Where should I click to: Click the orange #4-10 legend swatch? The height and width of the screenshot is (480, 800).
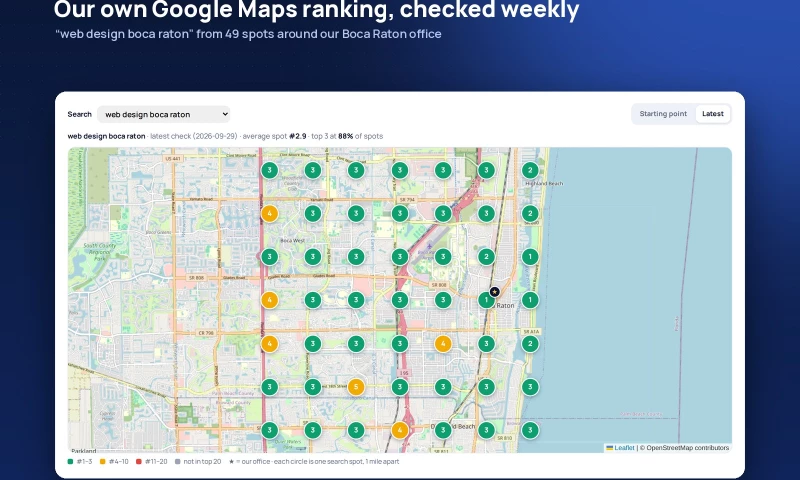tap(103, 462)
